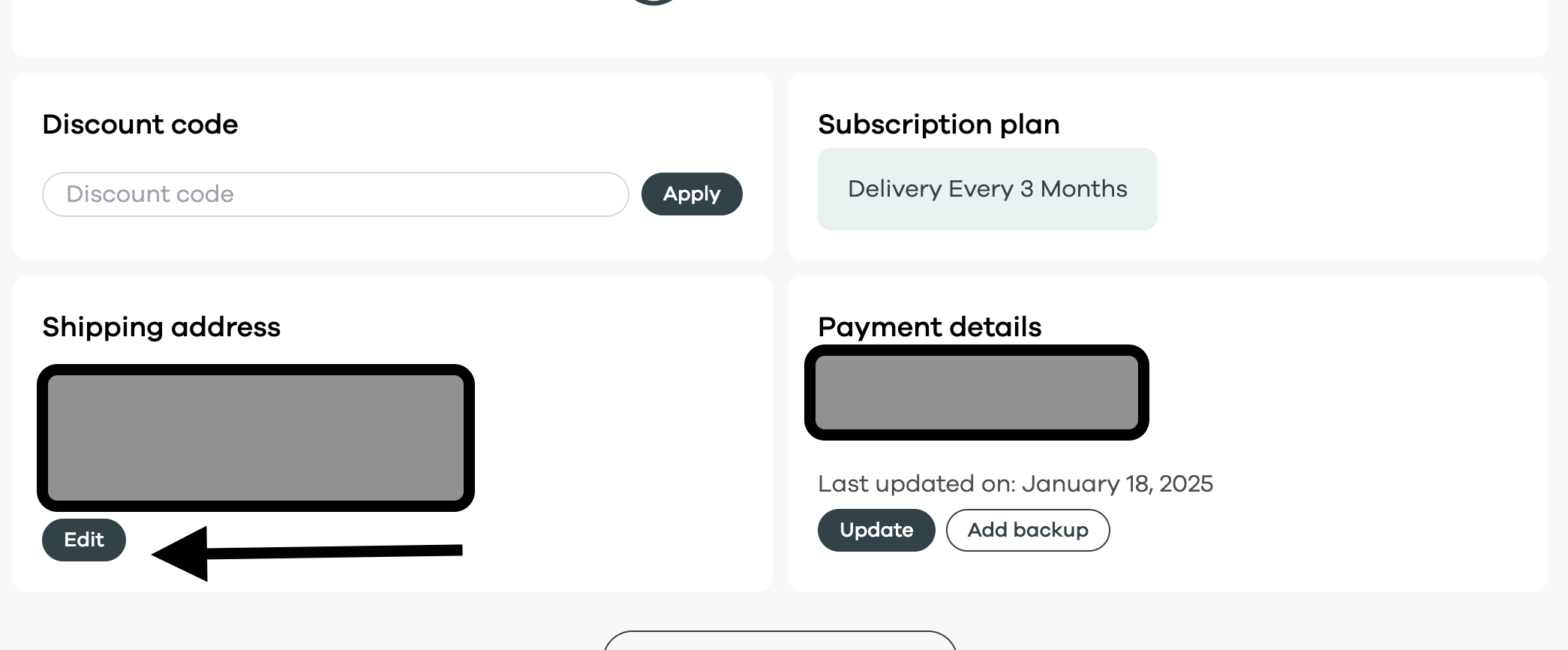
Task: Click the redacted payment card block
Action: (x=976, y=393)
